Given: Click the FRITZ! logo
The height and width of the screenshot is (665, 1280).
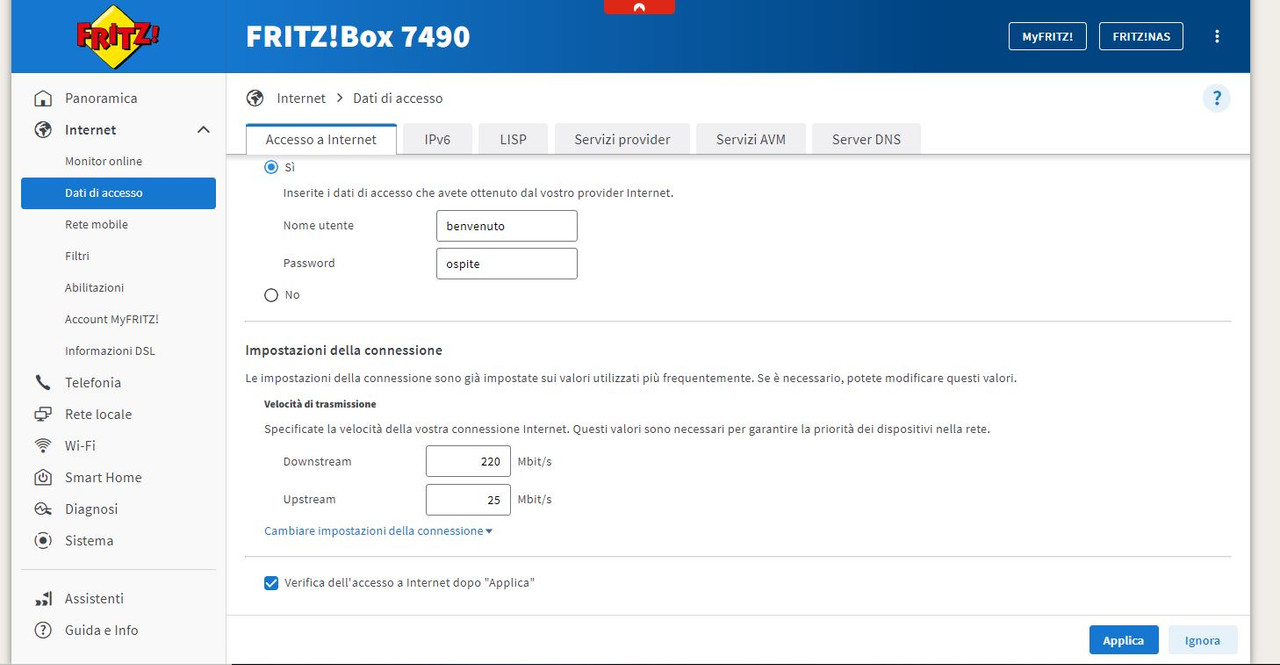Looking at the screenshot, I should click(x=118, y=37).
